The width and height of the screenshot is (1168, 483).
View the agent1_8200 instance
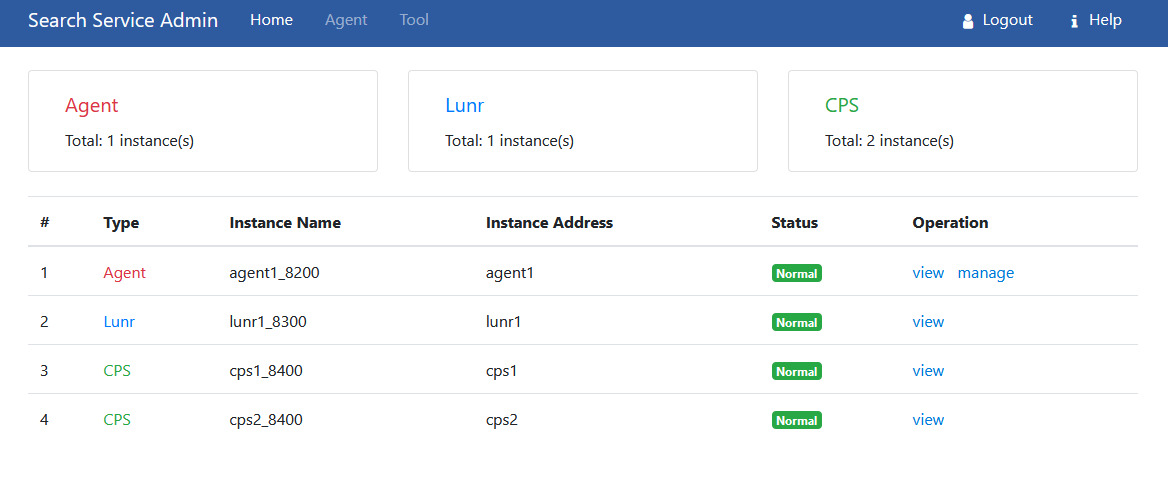pyautogui.click(x=928, y=273)
